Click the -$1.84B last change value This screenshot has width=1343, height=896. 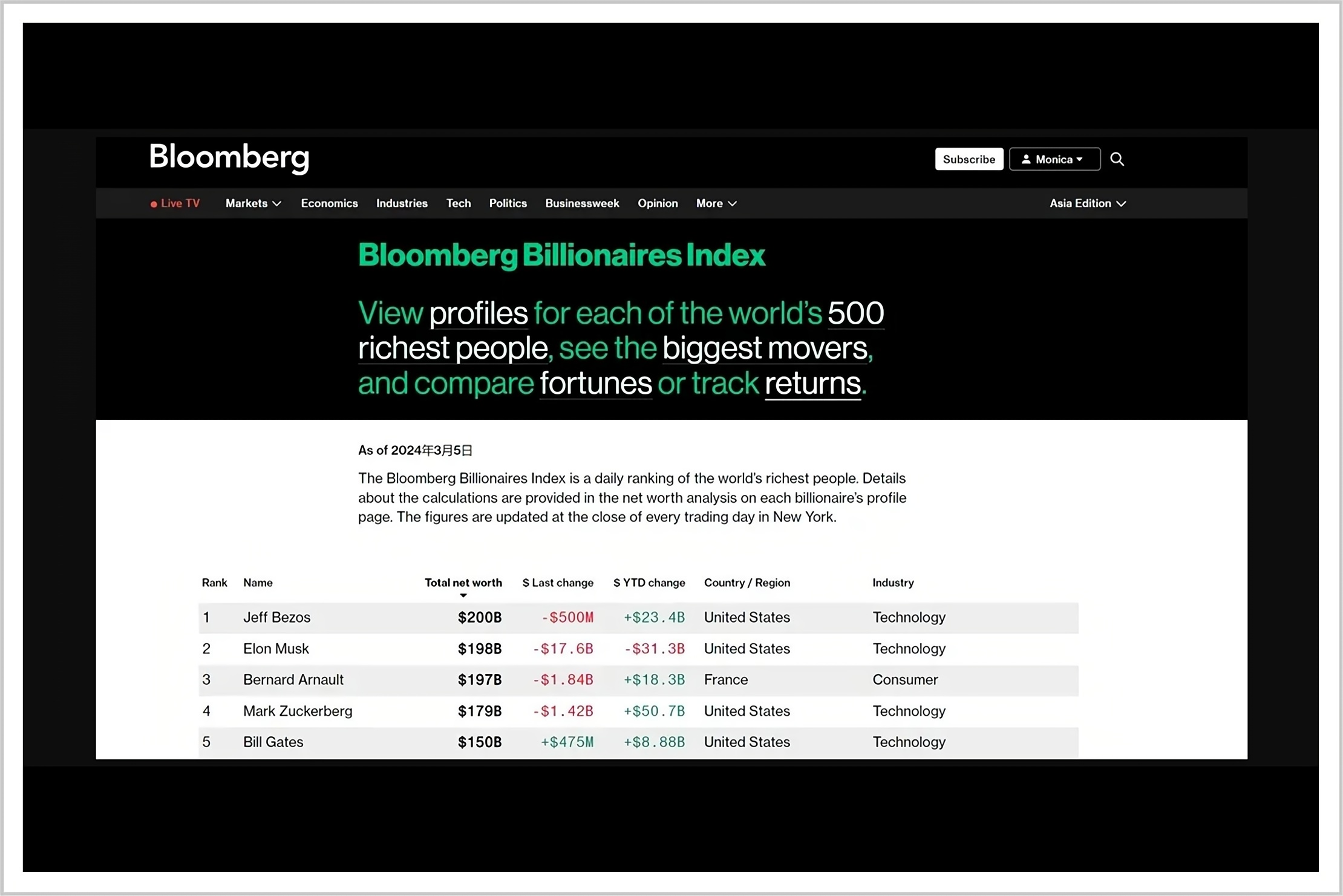pos(563,679)
